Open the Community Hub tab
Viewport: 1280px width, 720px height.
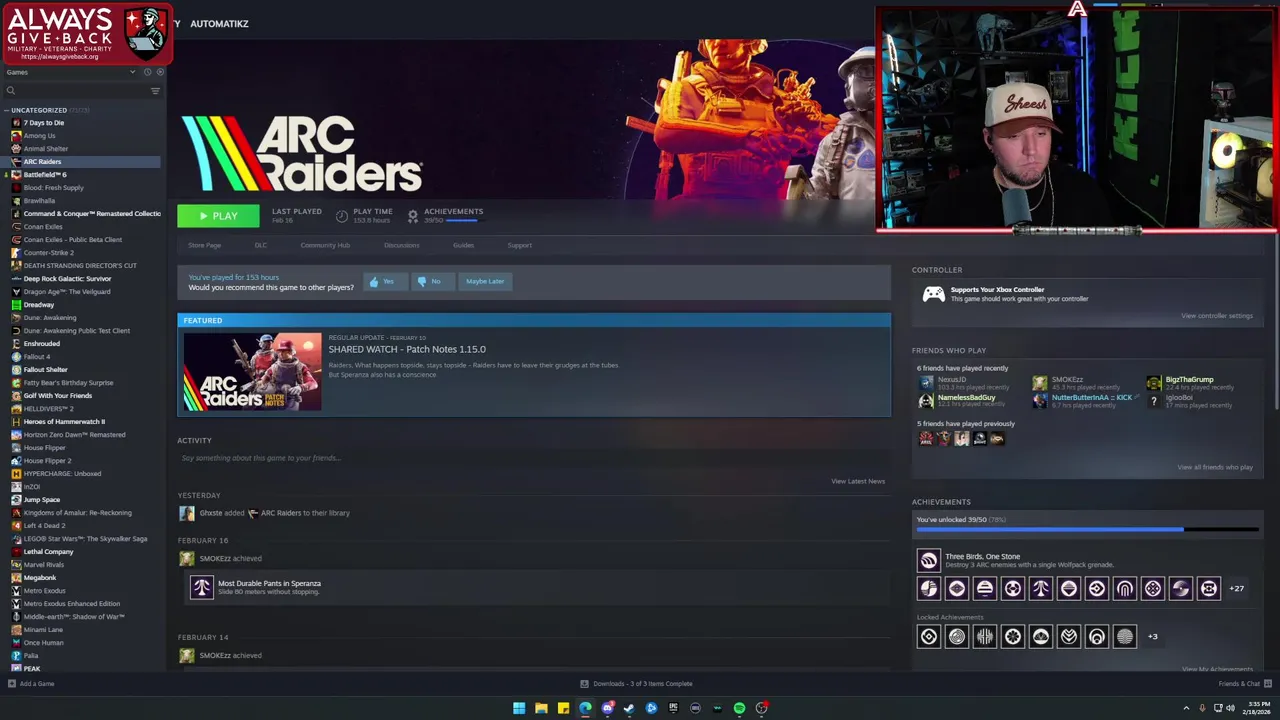click(325, 245)
